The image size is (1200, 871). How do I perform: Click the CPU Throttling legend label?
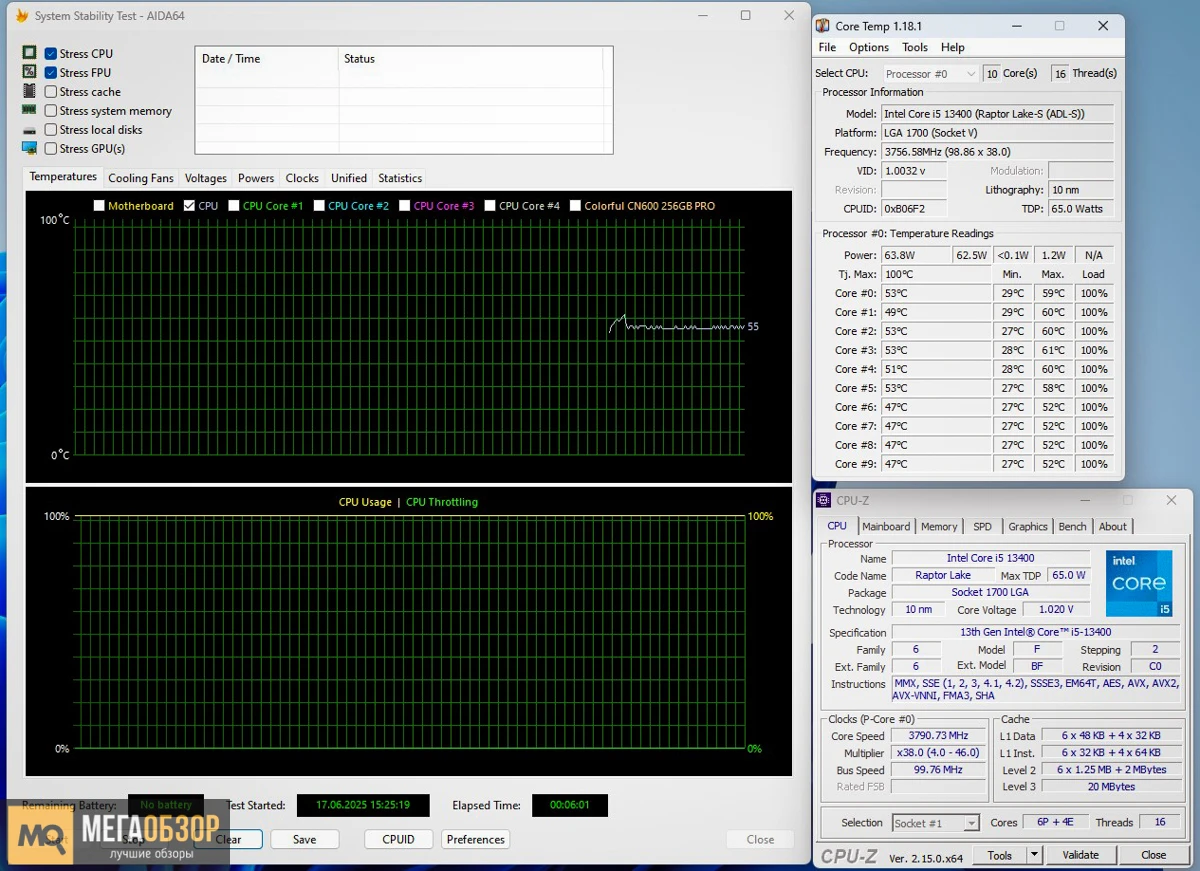(x=442, y=502)
